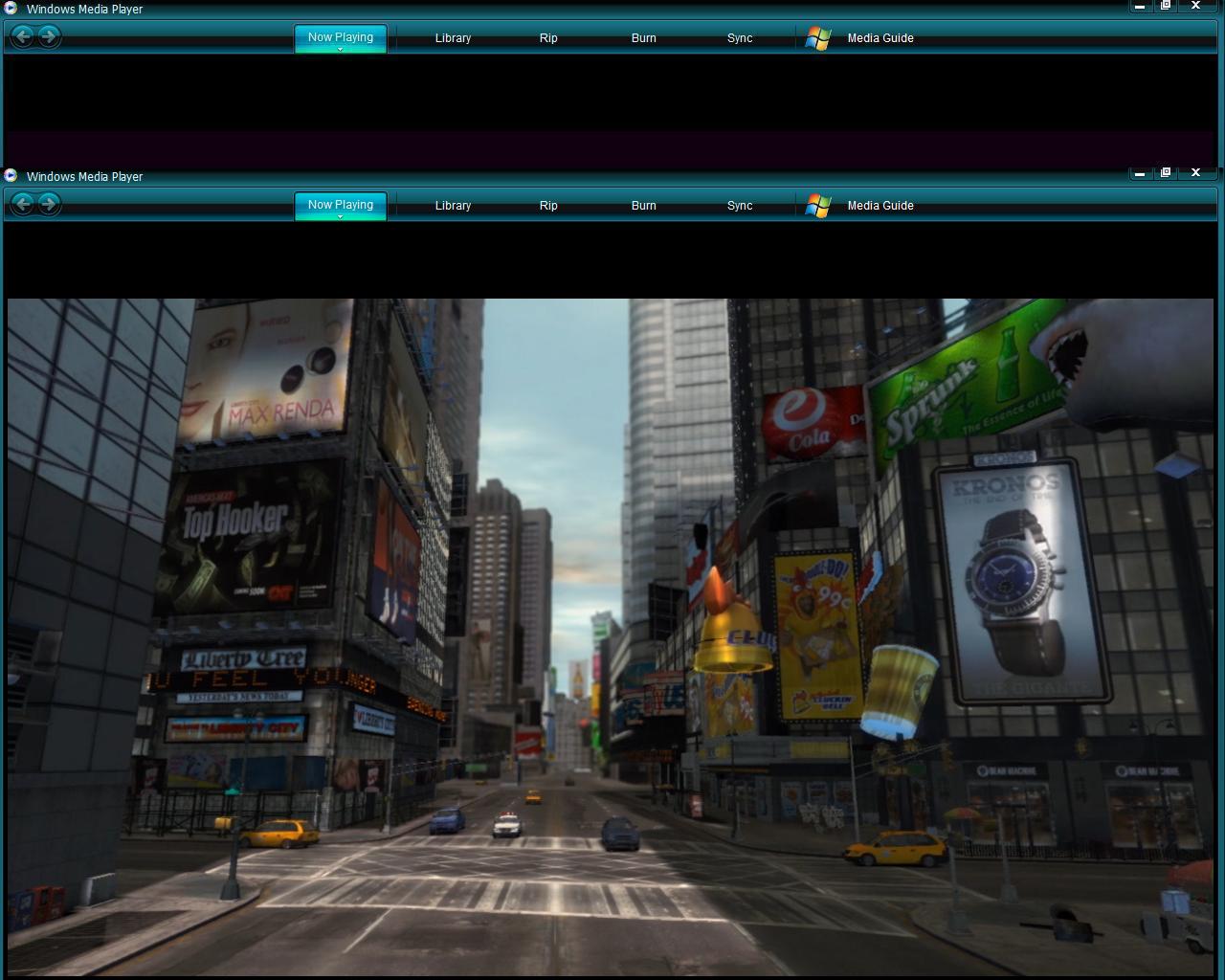This screenshot has width=1225, height=980.
Task: Restore the upper Media Player window
Action: pos(1166,6)
